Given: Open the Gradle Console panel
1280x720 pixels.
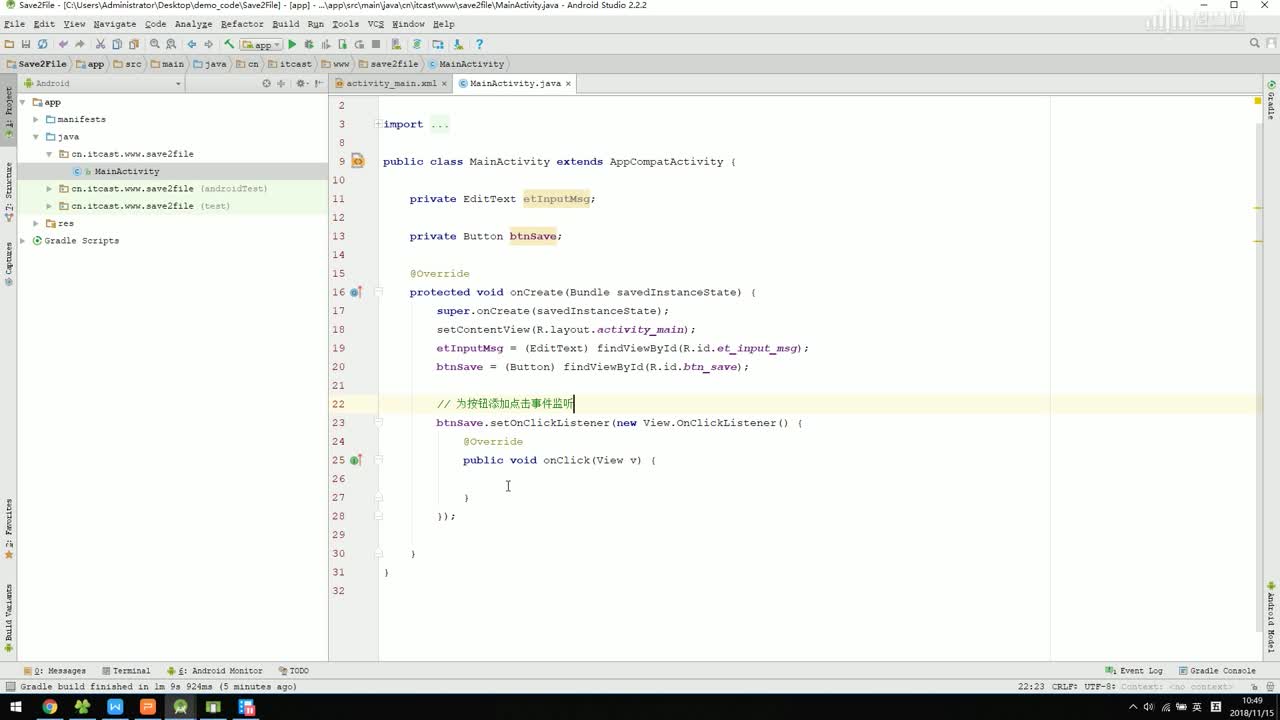Looking at the screenshot, I should tap(1217, 671).
